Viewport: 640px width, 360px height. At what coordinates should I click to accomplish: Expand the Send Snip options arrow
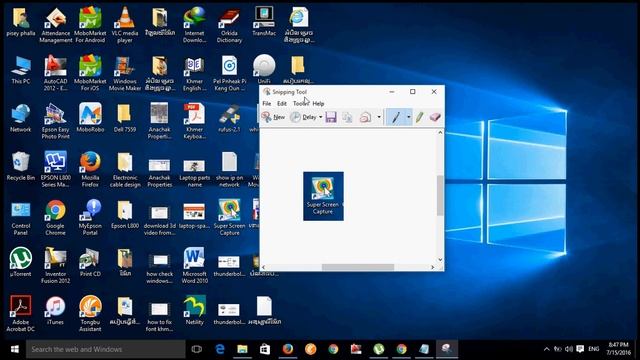tap(379, 118)
